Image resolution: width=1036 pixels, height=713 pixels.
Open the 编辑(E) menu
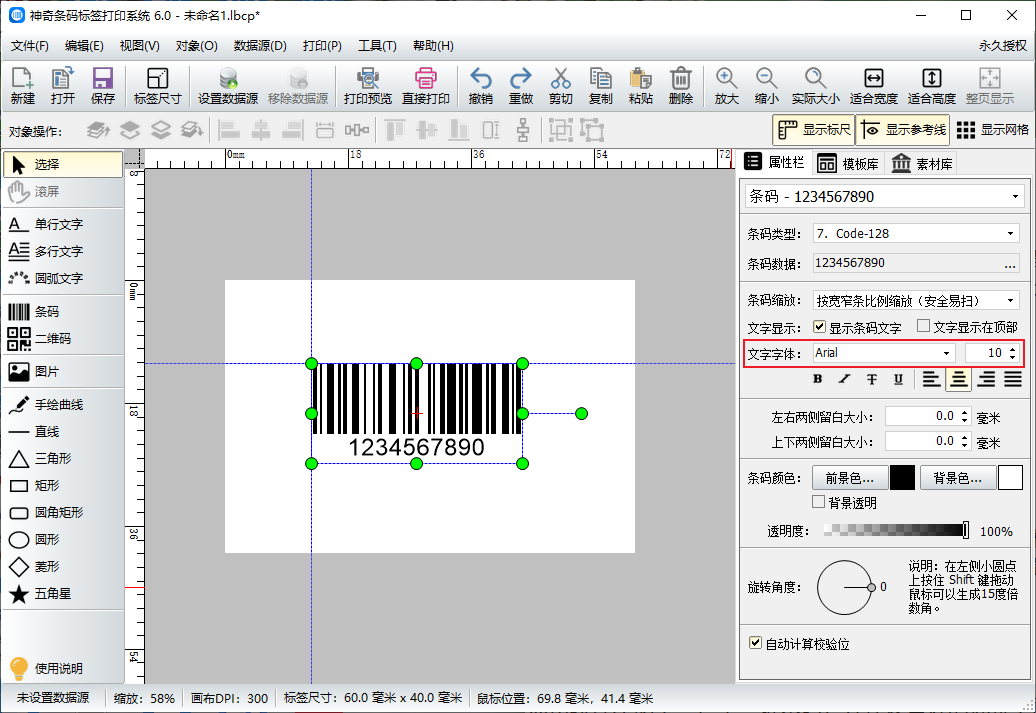coord(84,46)
